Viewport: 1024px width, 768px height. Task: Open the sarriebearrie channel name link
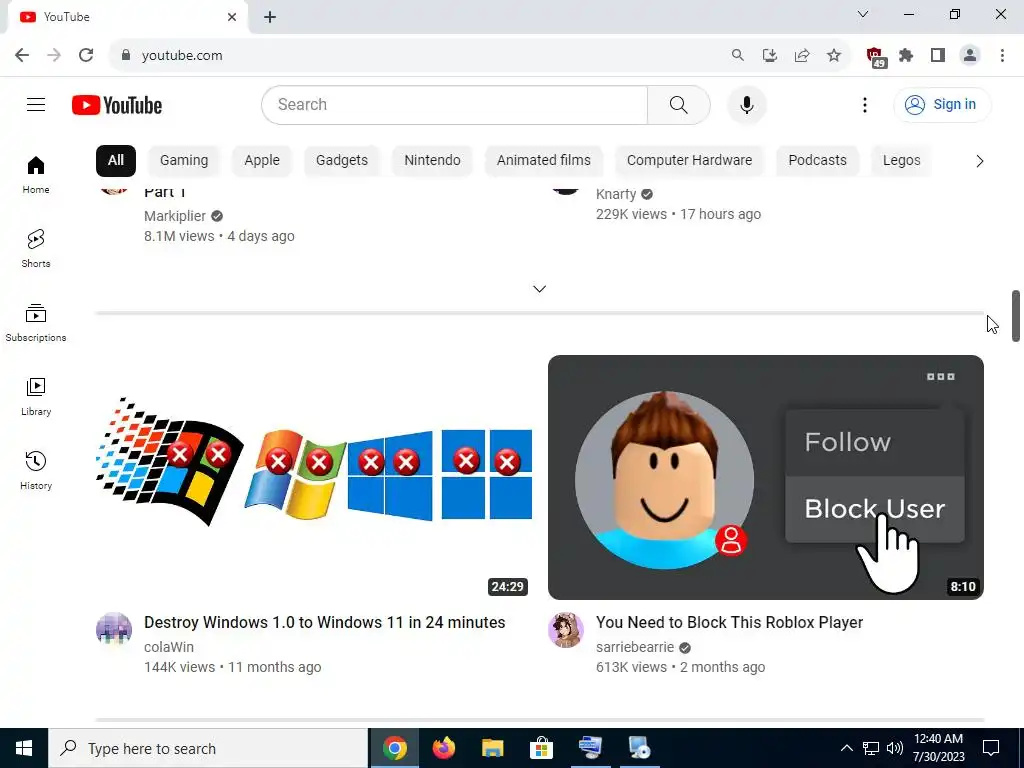coord(635,647)
